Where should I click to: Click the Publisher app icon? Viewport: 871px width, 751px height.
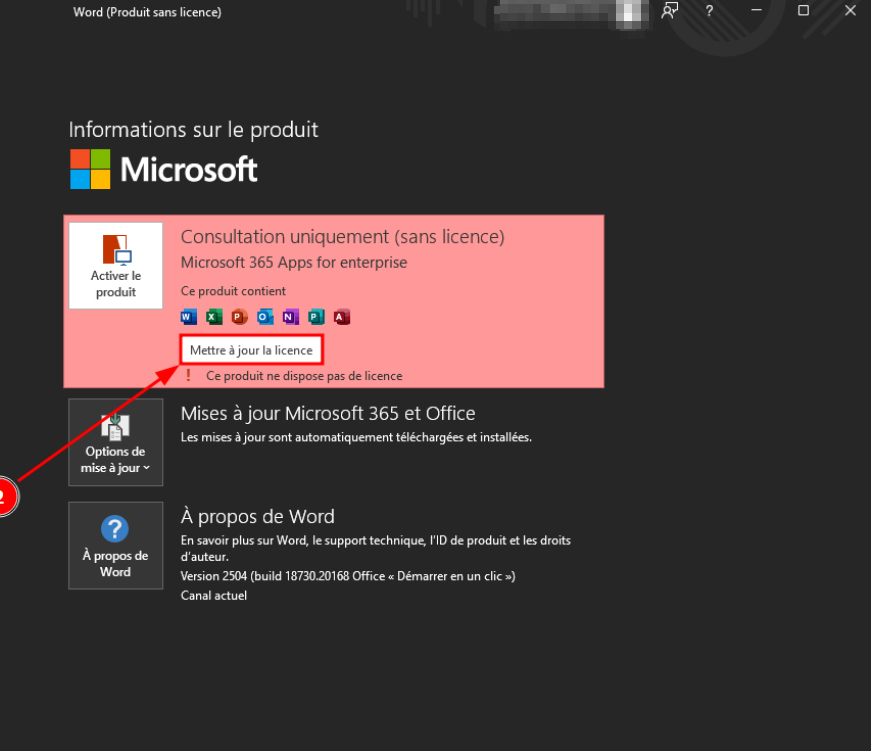pyautogui.click(x=316, y=317)
